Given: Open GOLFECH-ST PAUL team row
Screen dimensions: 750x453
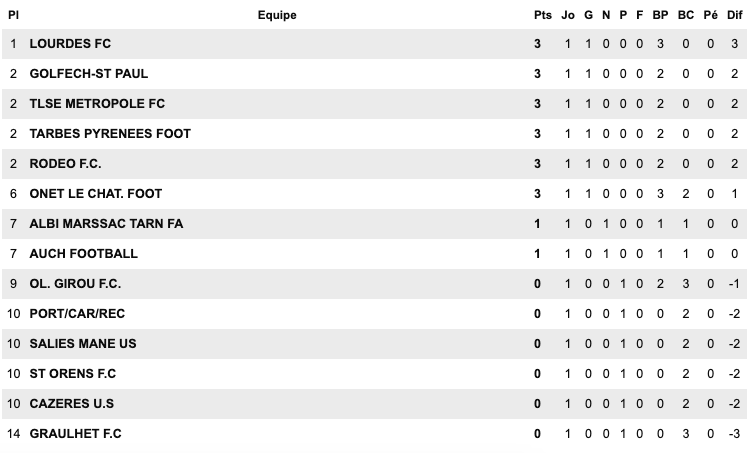Looking at the screenshot, I should tap(89, 74).
